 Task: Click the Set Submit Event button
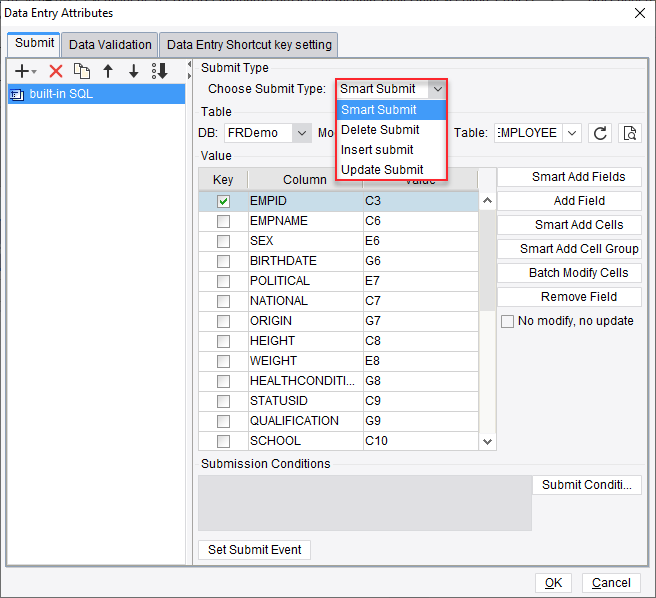[254, 550]
